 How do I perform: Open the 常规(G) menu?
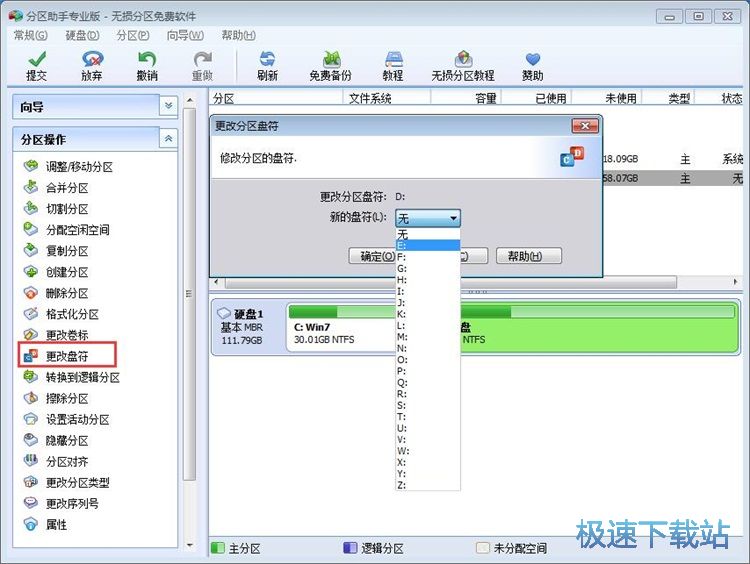(31, 35)
